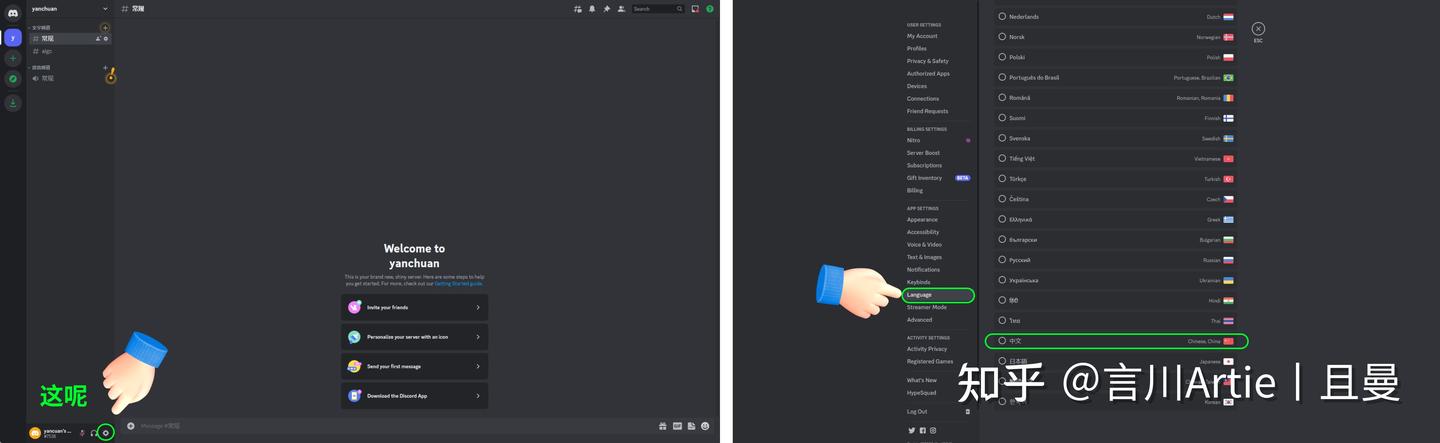The width and height of the screenshot is (1440, 443).
Task: Open My Account settings
Action: point(922,36)
